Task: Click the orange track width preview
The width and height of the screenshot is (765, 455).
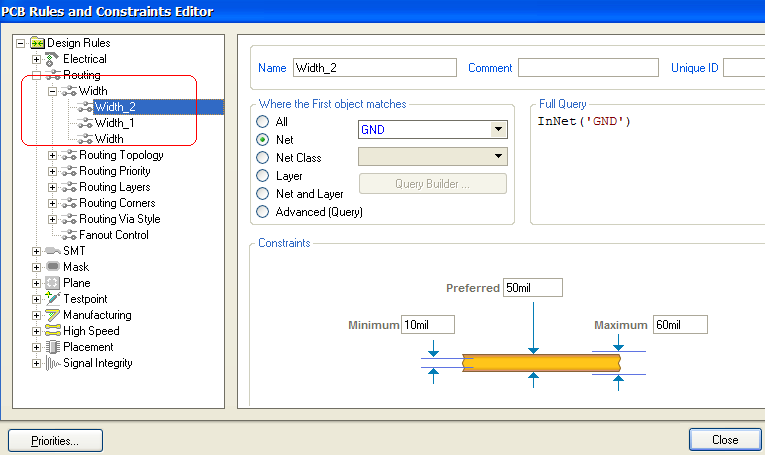Action: click(541, 361)
